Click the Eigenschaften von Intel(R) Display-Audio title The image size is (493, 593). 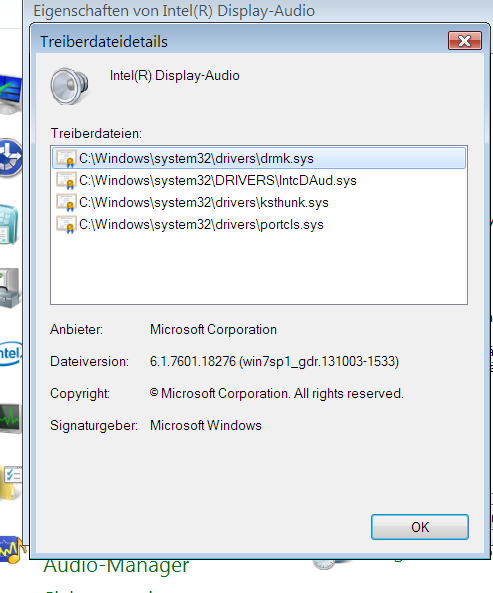coord(174,11)
